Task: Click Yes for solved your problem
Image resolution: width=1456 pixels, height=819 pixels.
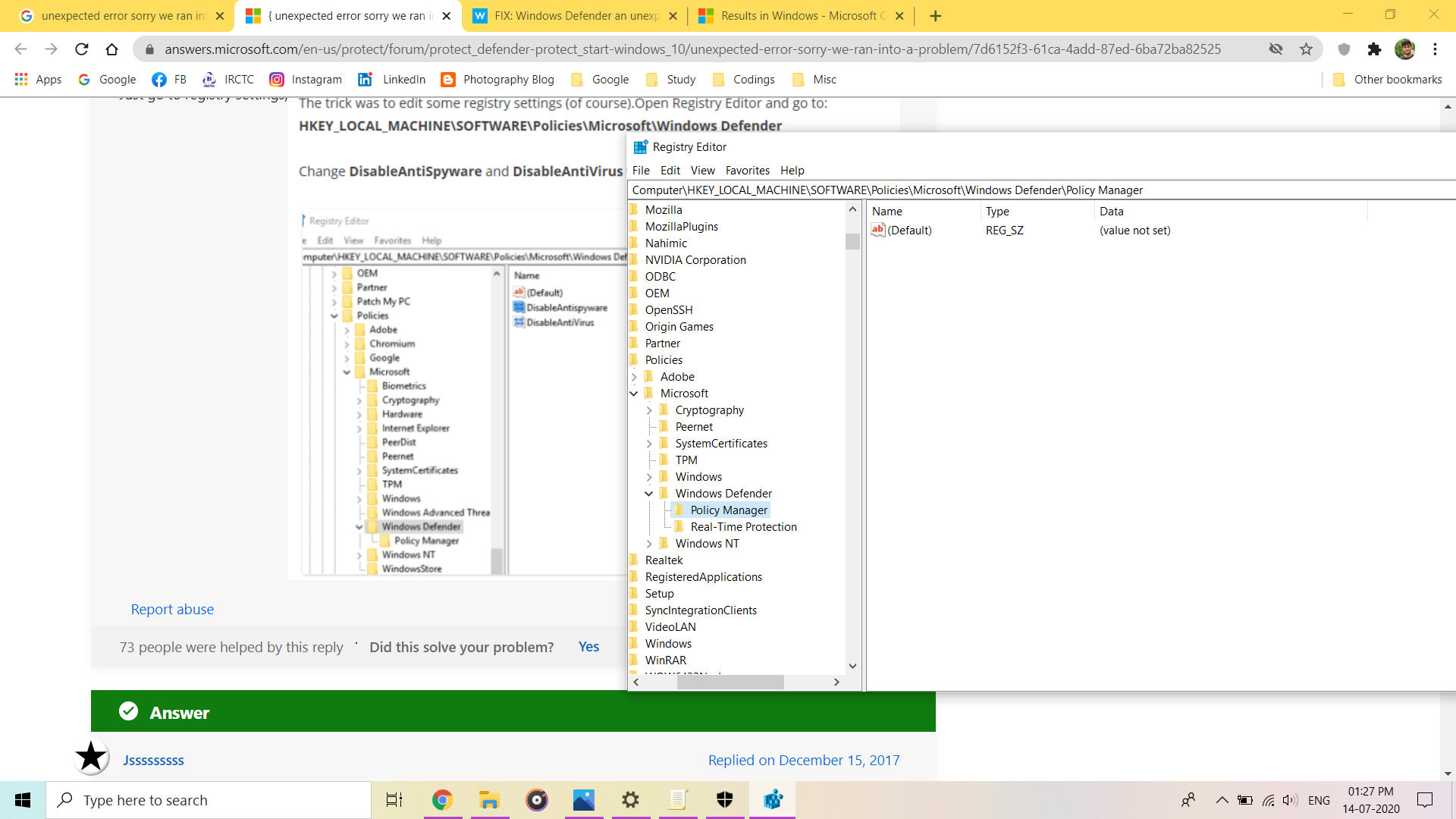Action: (x=588, y=647)
